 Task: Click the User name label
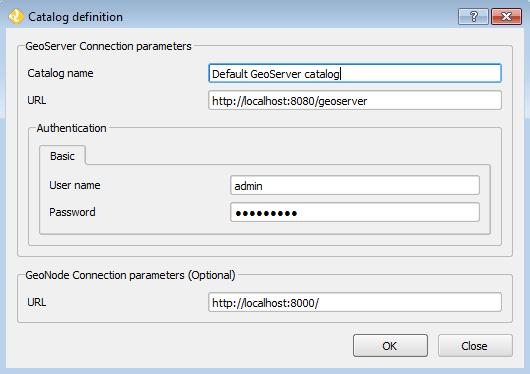coord(75,185)
